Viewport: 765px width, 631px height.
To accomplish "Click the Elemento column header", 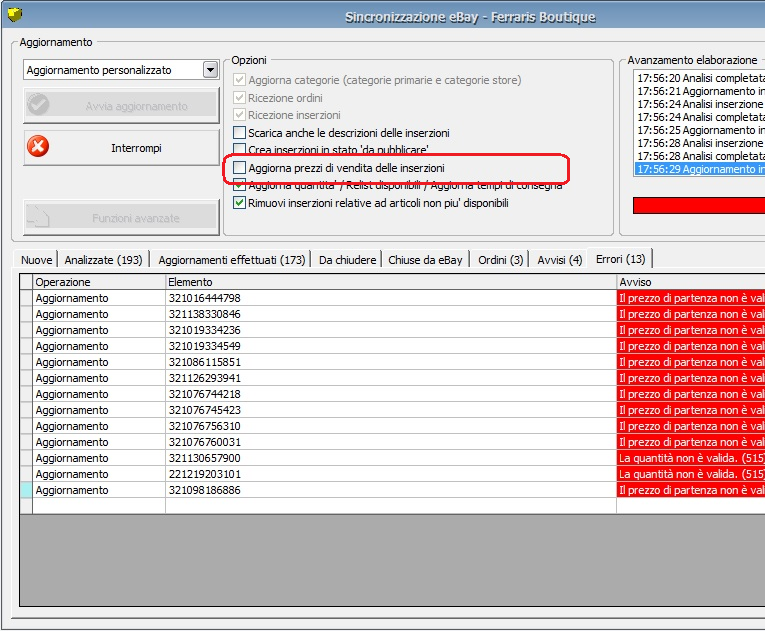I will (x=391, y=282).
